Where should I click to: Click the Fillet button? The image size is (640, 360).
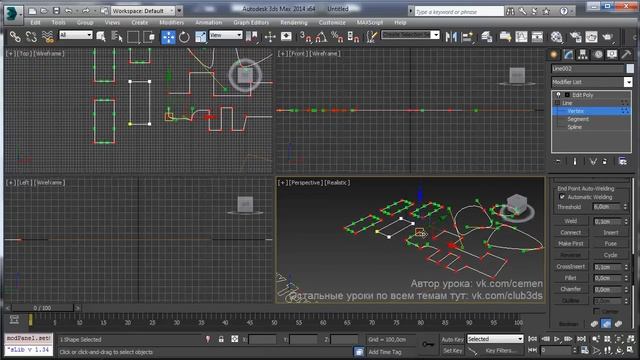point(571,278)
